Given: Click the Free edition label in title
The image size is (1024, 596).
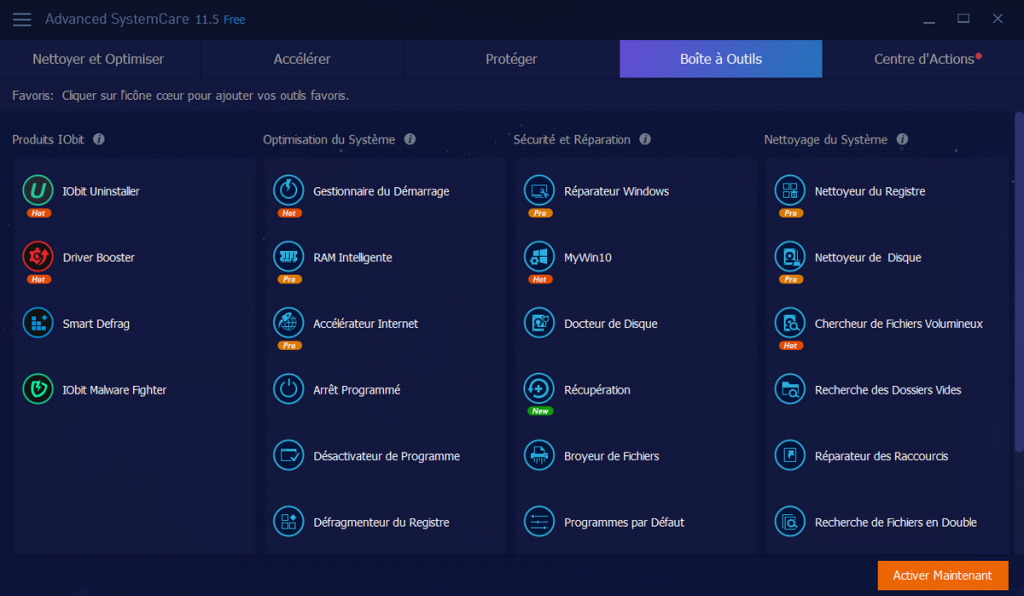Looking at the screenshot, I should (234, 20).
